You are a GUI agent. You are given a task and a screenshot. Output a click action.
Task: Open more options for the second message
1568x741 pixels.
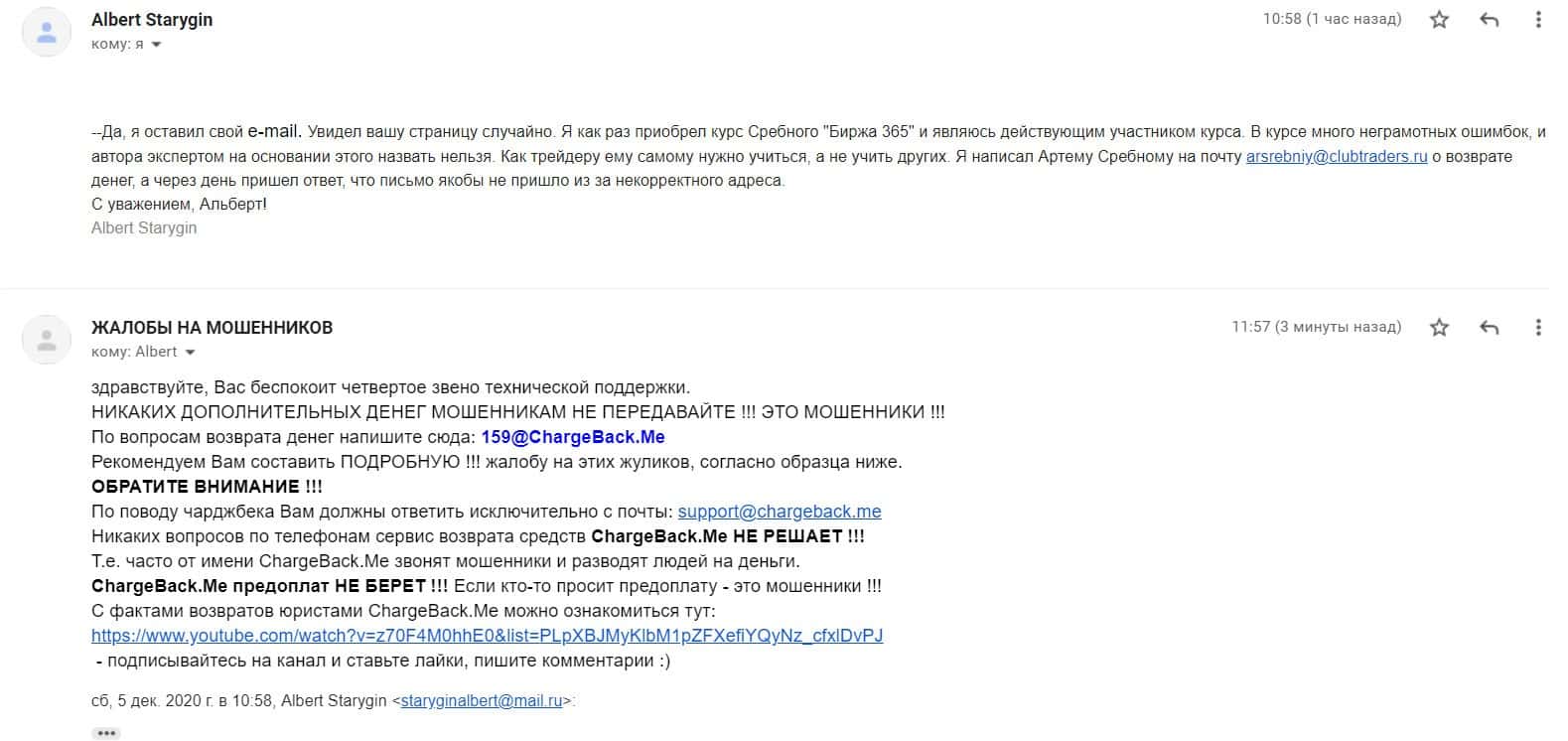pos(1537,327)
